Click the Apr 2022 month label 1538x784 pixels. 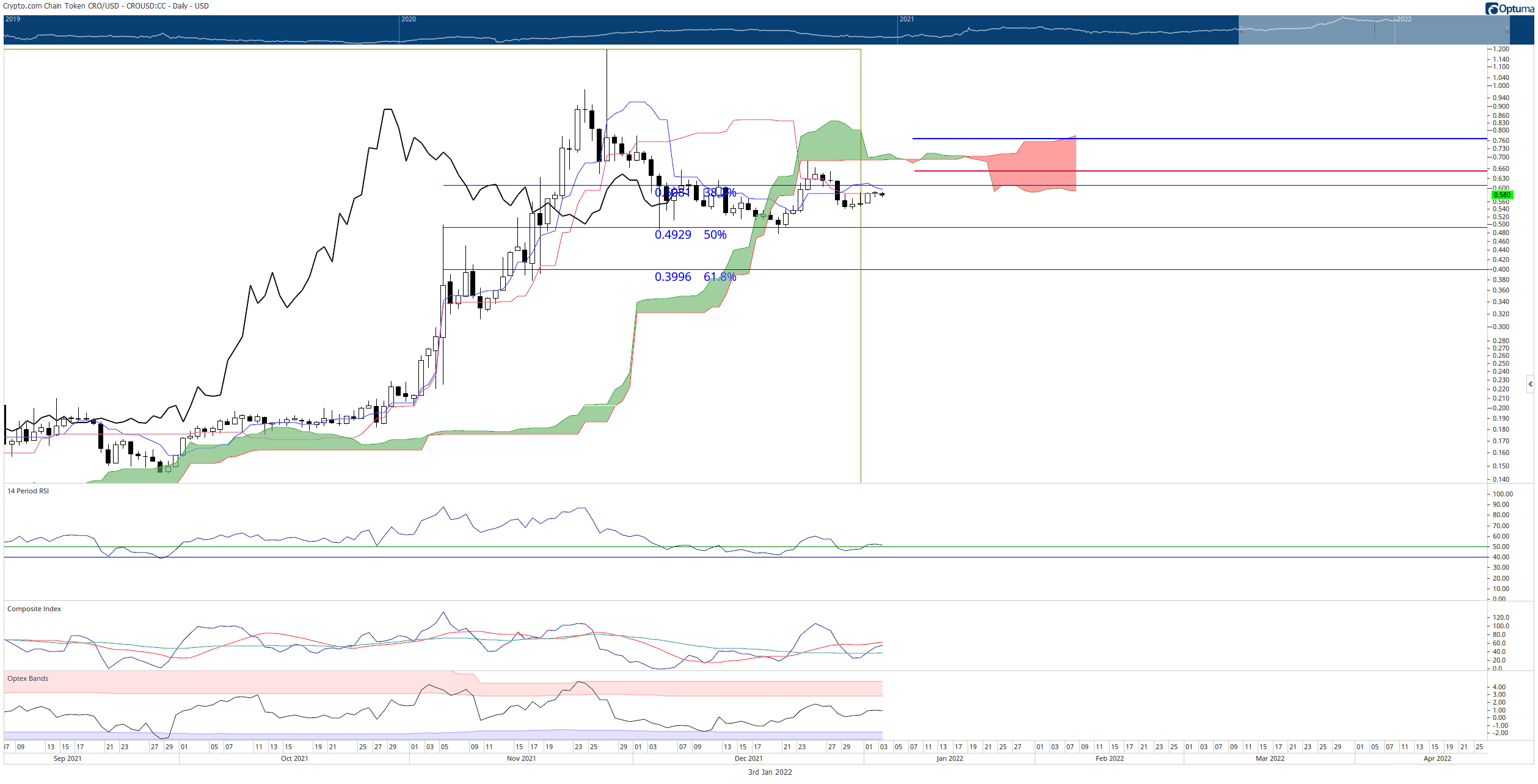click(x=1437, y=758)
